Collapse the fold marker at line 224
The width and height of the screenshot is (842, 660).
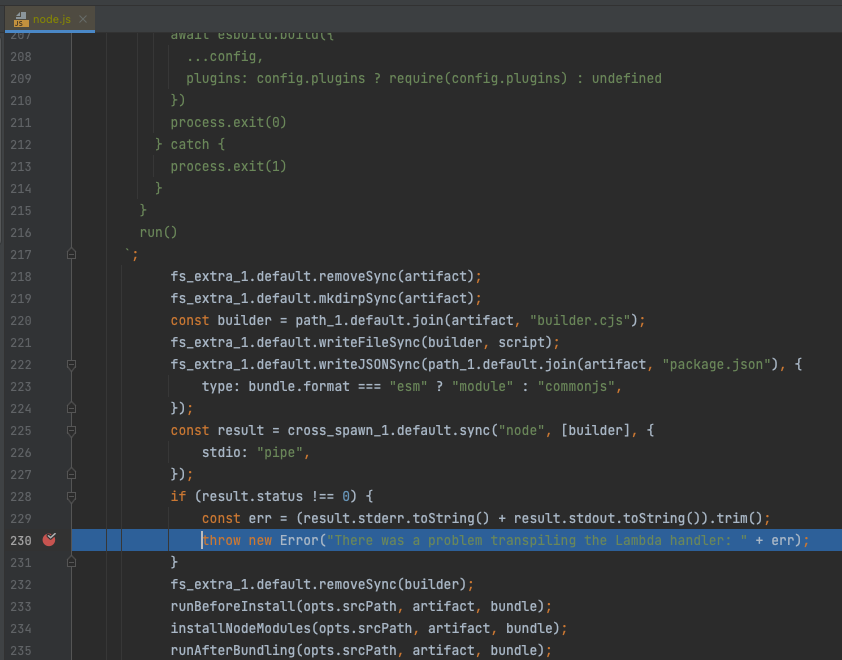71,408
